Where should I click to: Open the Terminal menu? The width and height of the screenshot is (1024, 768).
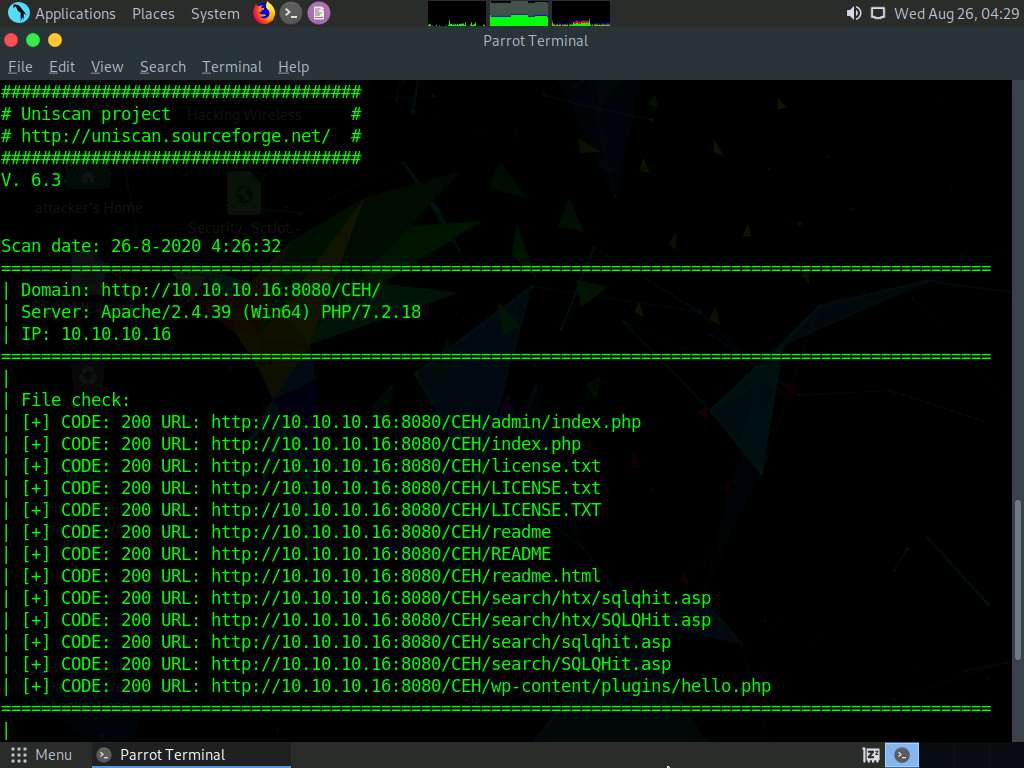(x=232, y=67)
